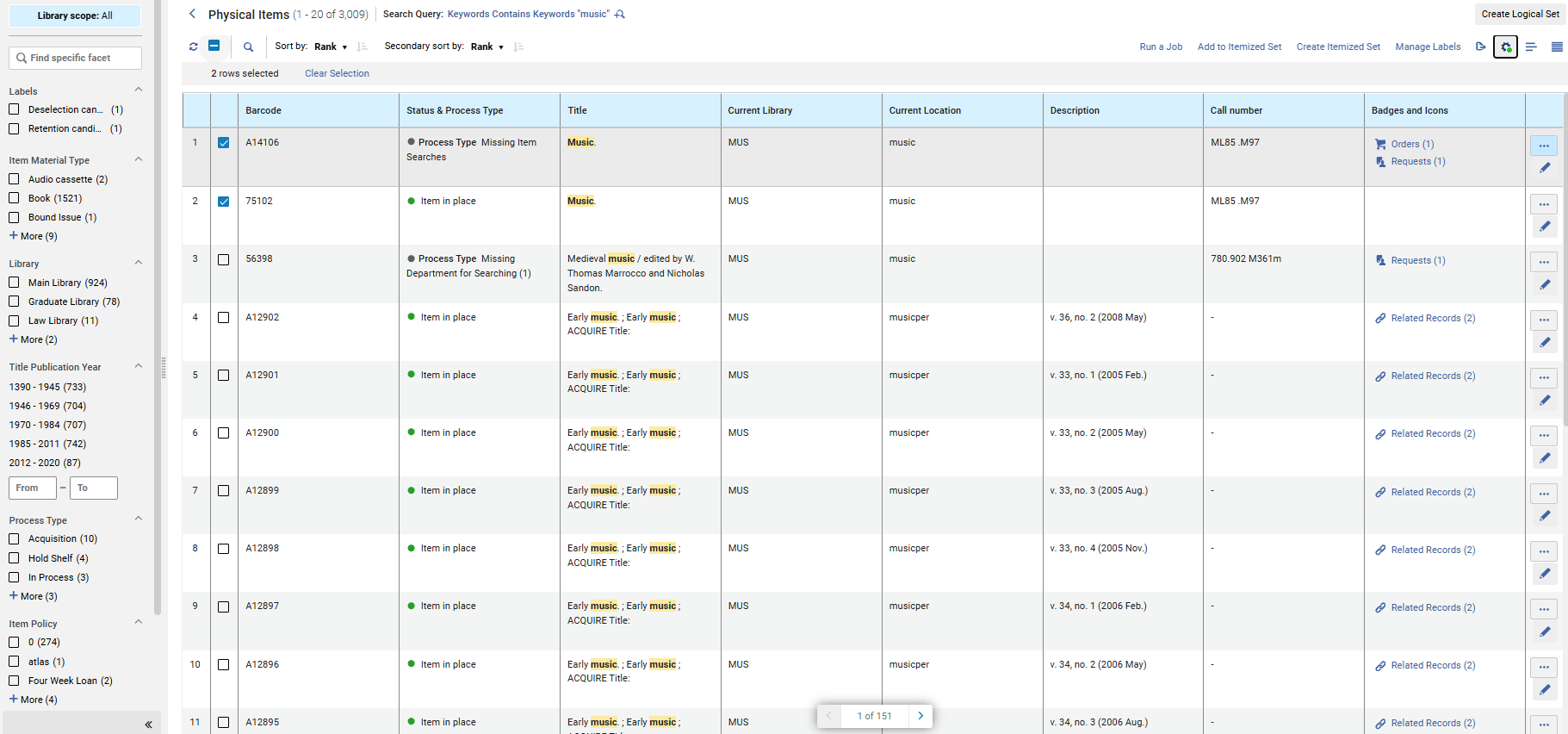The width and height of the screenshot is (1568, 734).
Task: Click Add to Itemized Set
Action: (x=1239, y=47)
